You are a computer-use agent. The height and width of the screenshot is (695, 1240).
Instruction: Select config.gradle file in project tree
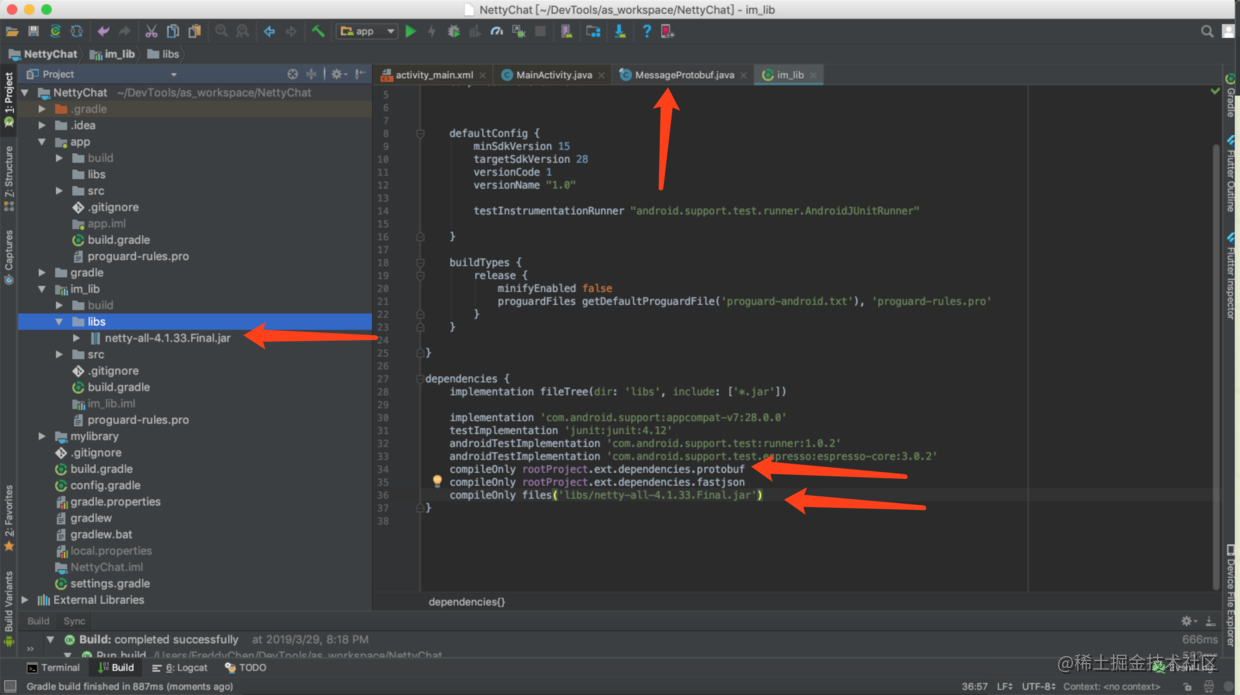105,485
